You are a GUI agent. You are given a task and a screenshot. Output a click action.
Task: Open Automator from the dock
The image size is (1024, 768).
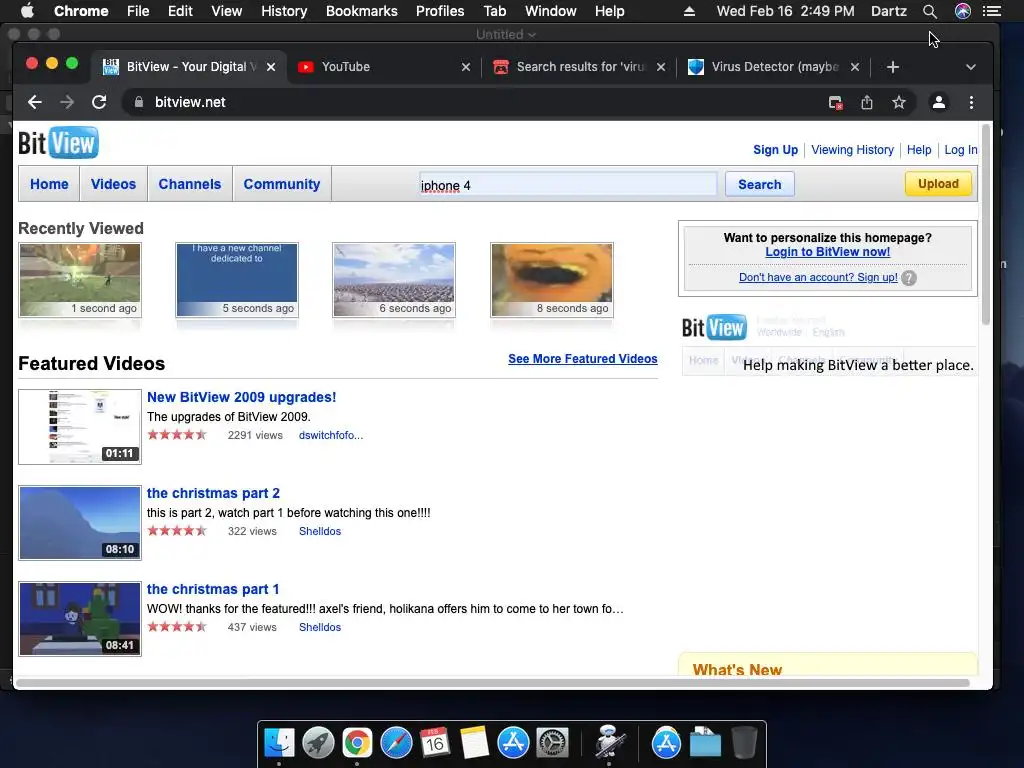point(609,743)
